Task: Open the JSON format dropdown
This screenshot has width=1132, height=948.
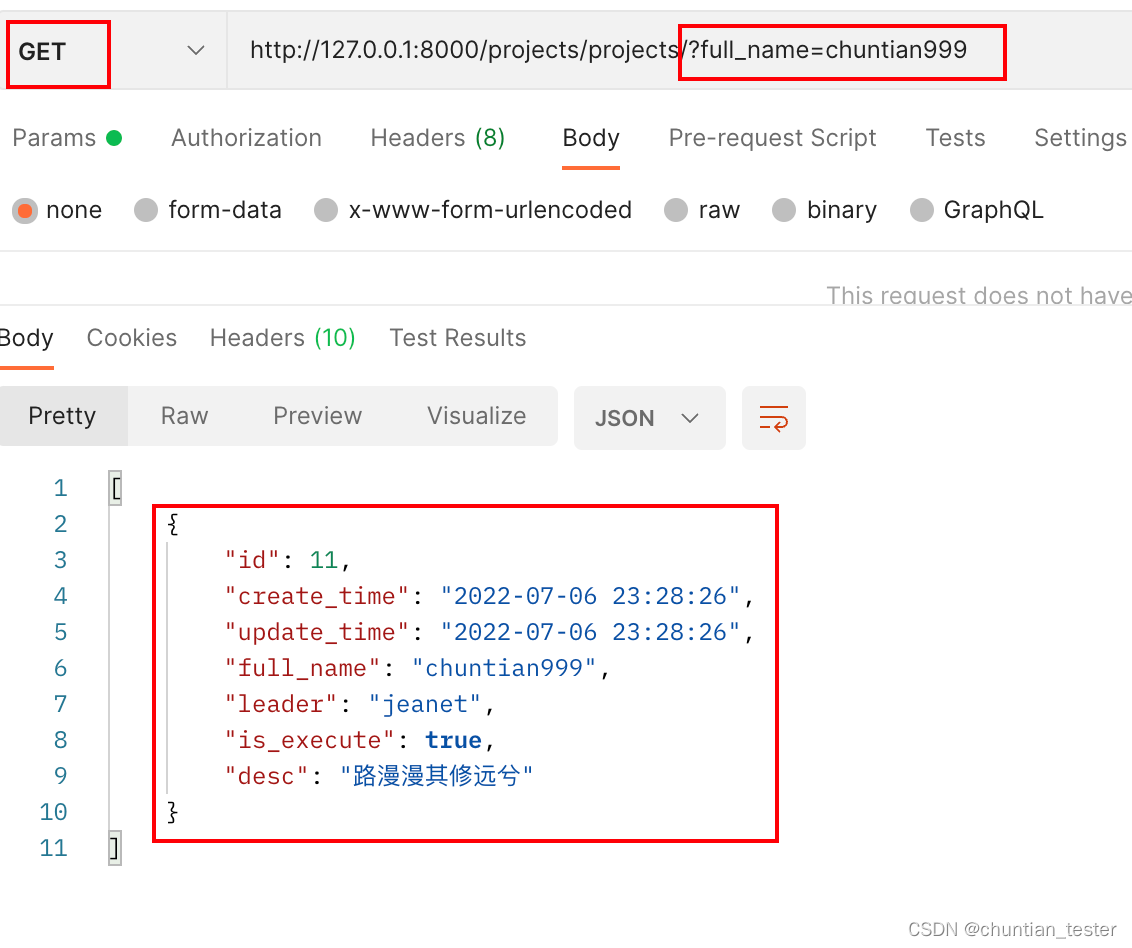Action: [x=649, y=418]
